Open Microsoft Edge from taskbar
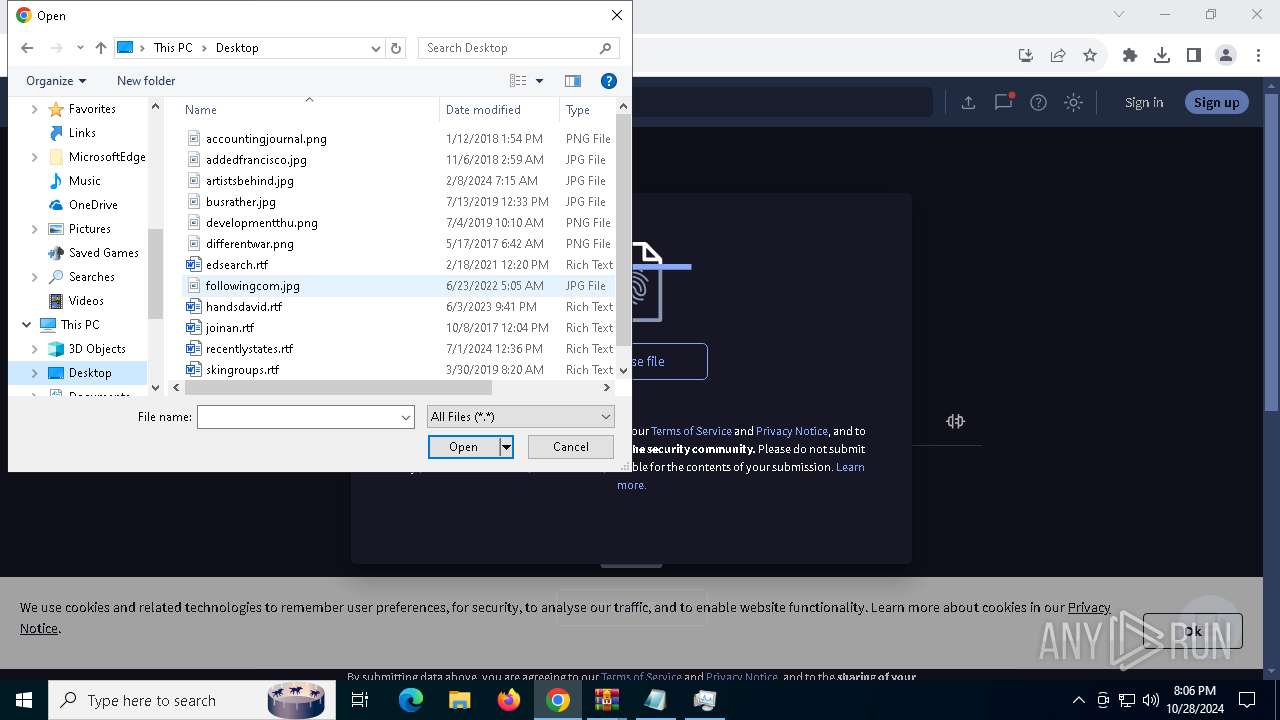This screenshot has height=720, width=1280. click(411, 700)
